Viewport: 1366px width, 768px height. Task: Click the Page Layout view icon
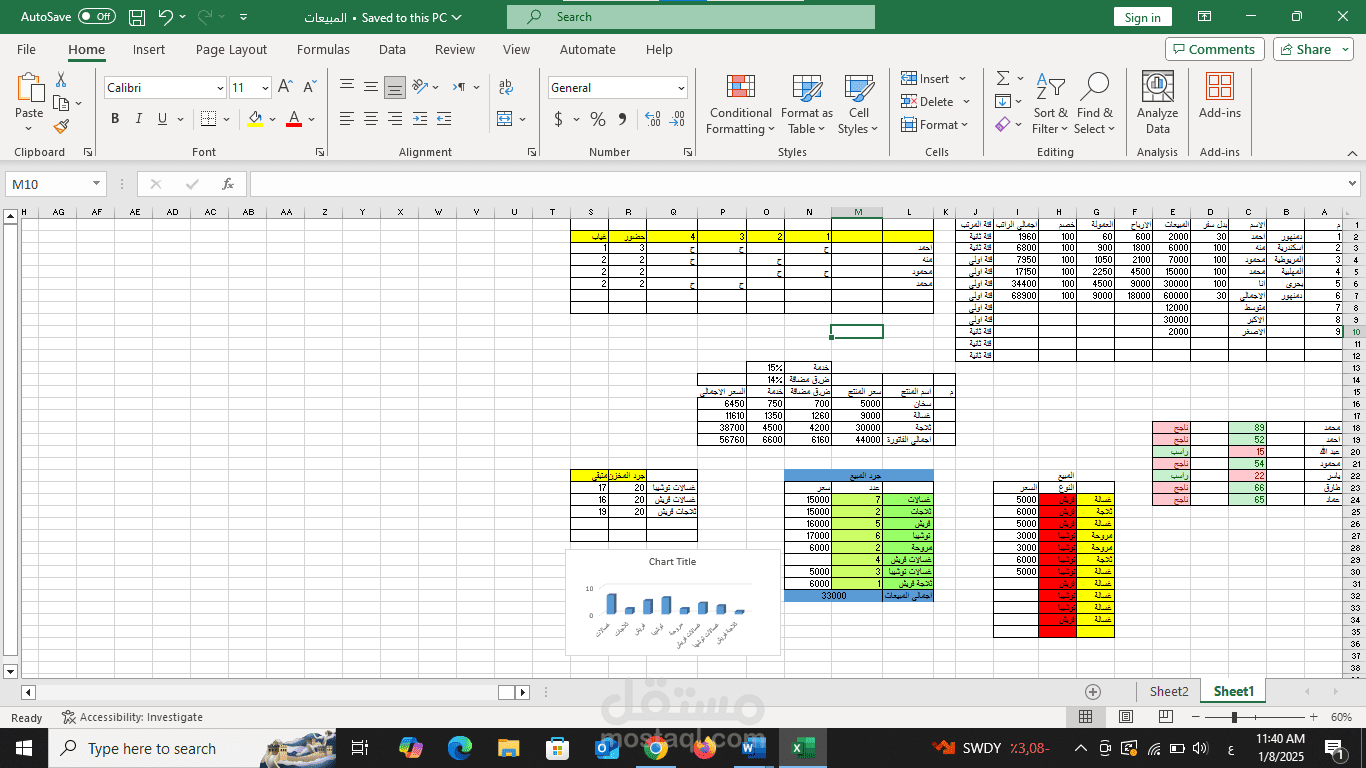[1126, 717]
